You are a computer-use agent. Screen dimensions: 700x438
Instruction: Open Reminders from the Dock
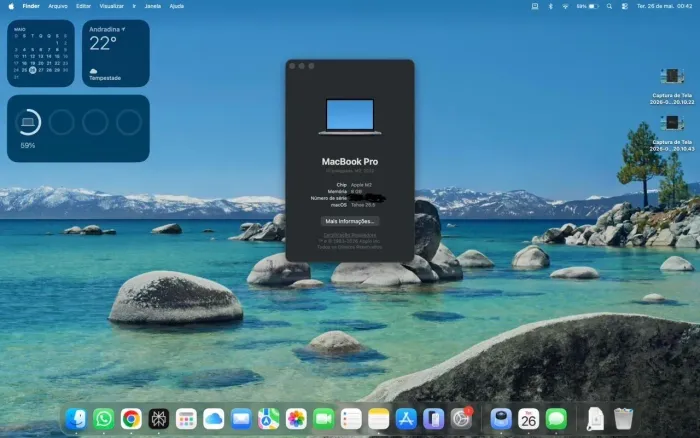[351, 419]
